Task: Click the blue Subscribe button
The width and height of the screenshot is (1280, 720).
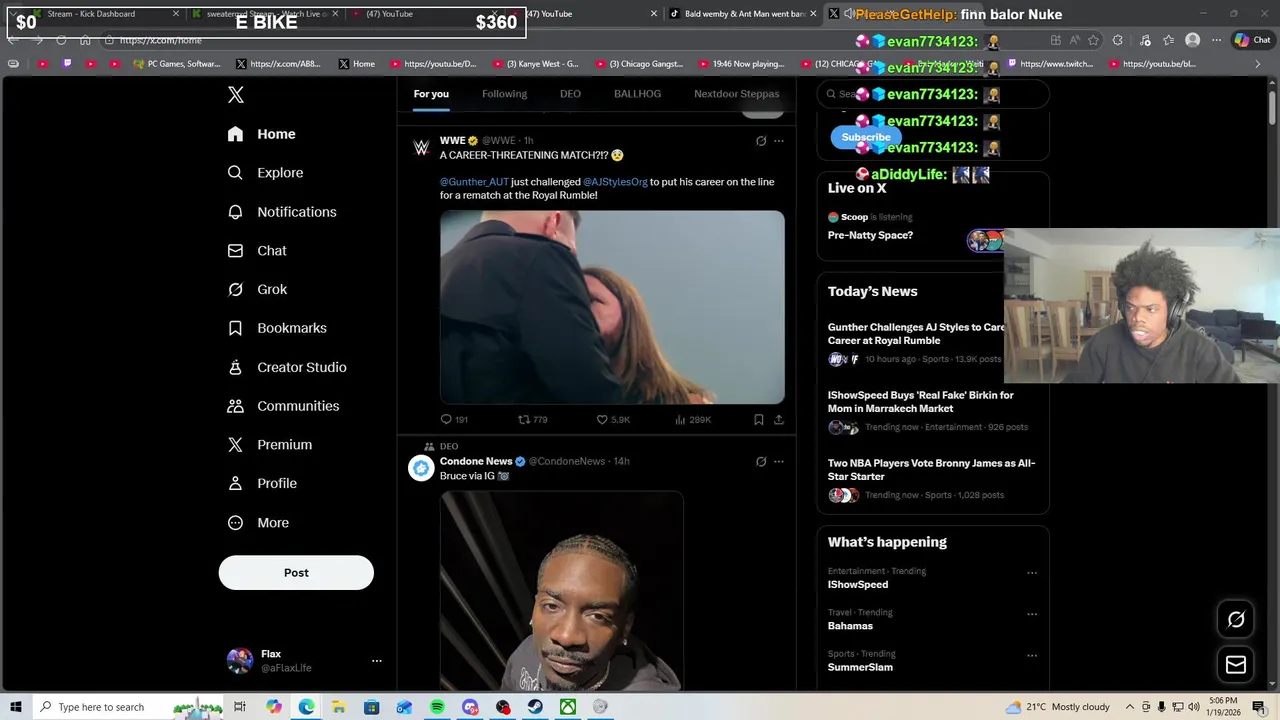Action: pyautogui.click(x=866, y=137)
